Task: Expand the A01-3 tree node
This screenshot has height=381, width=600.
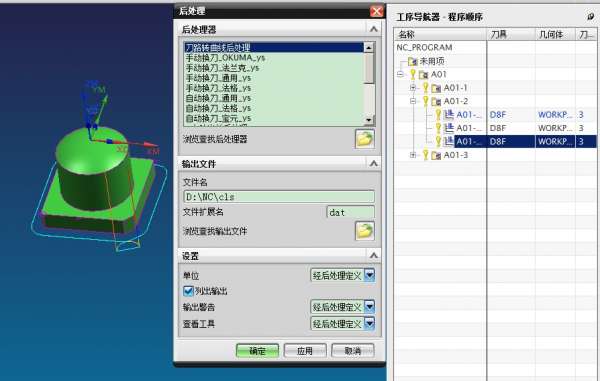Action: [x=413, y=155]
